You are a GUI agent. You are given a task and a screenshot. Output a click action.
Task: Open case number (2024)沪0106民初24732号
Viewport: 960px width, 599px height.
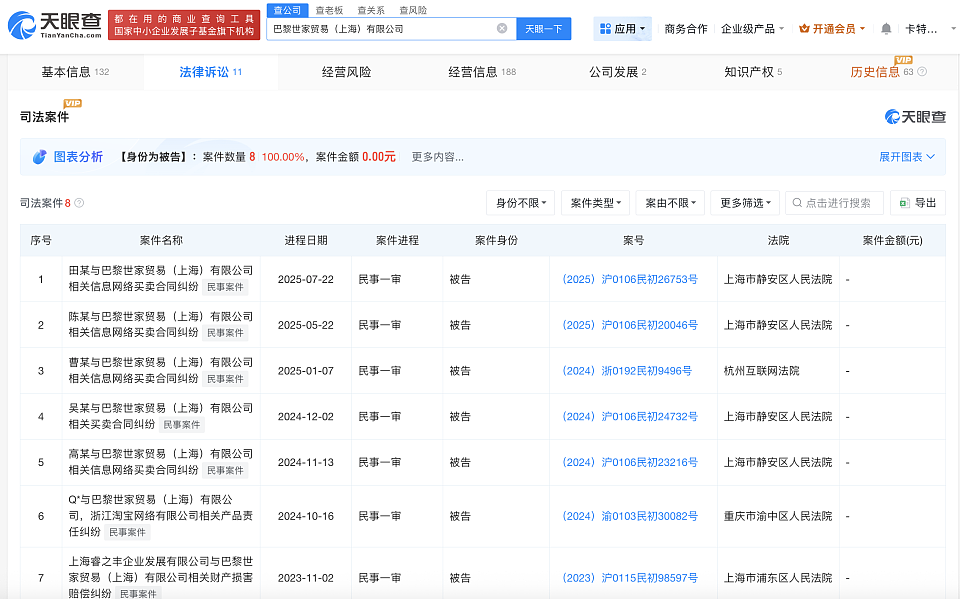pyautogui.click(x=630, y=416)
